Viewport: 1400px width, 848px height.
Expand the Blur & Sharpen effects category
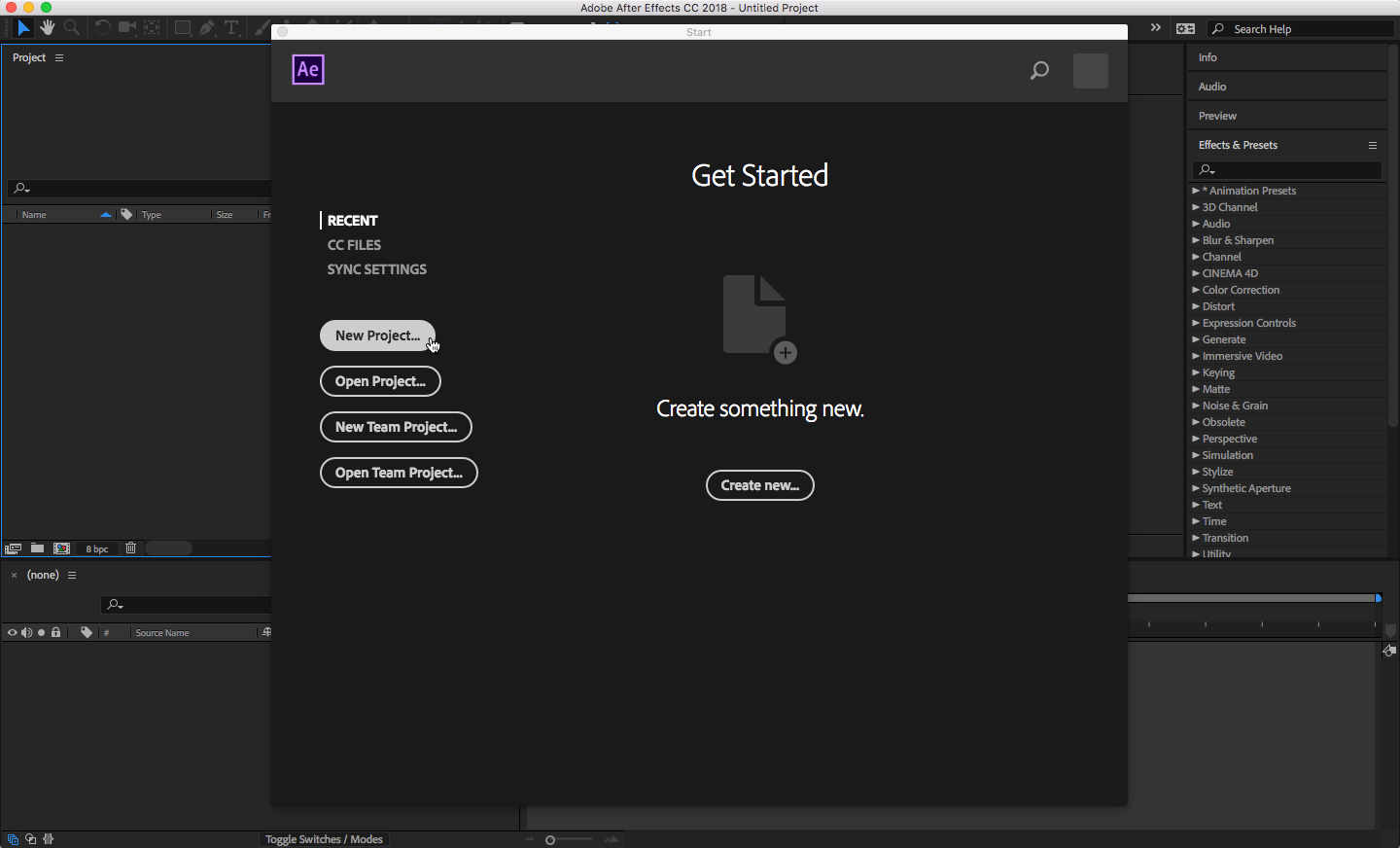pyautogui.click(x=1196, y=240)
